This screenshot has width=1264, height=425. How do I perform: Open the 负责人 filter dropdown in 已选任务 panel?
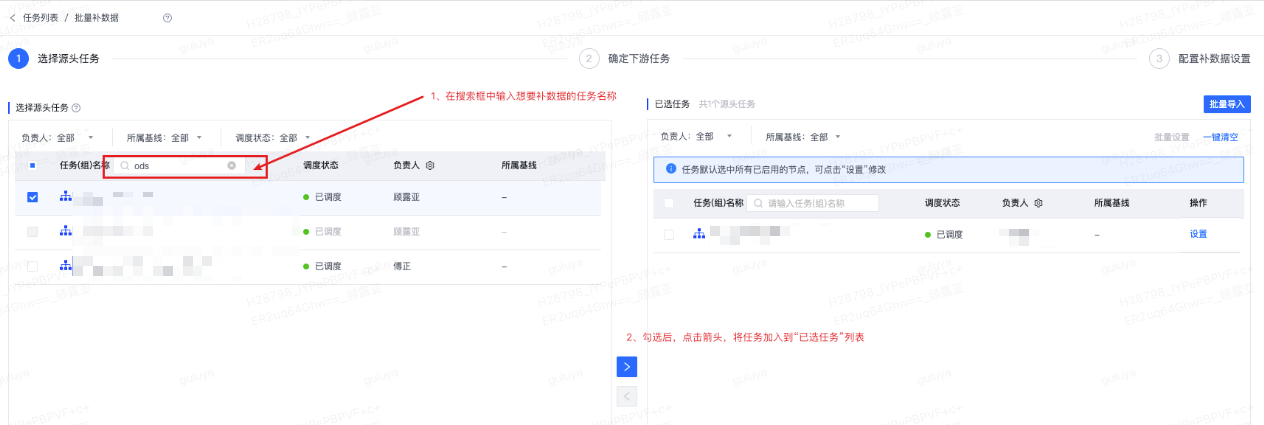(x=697, y=136)
